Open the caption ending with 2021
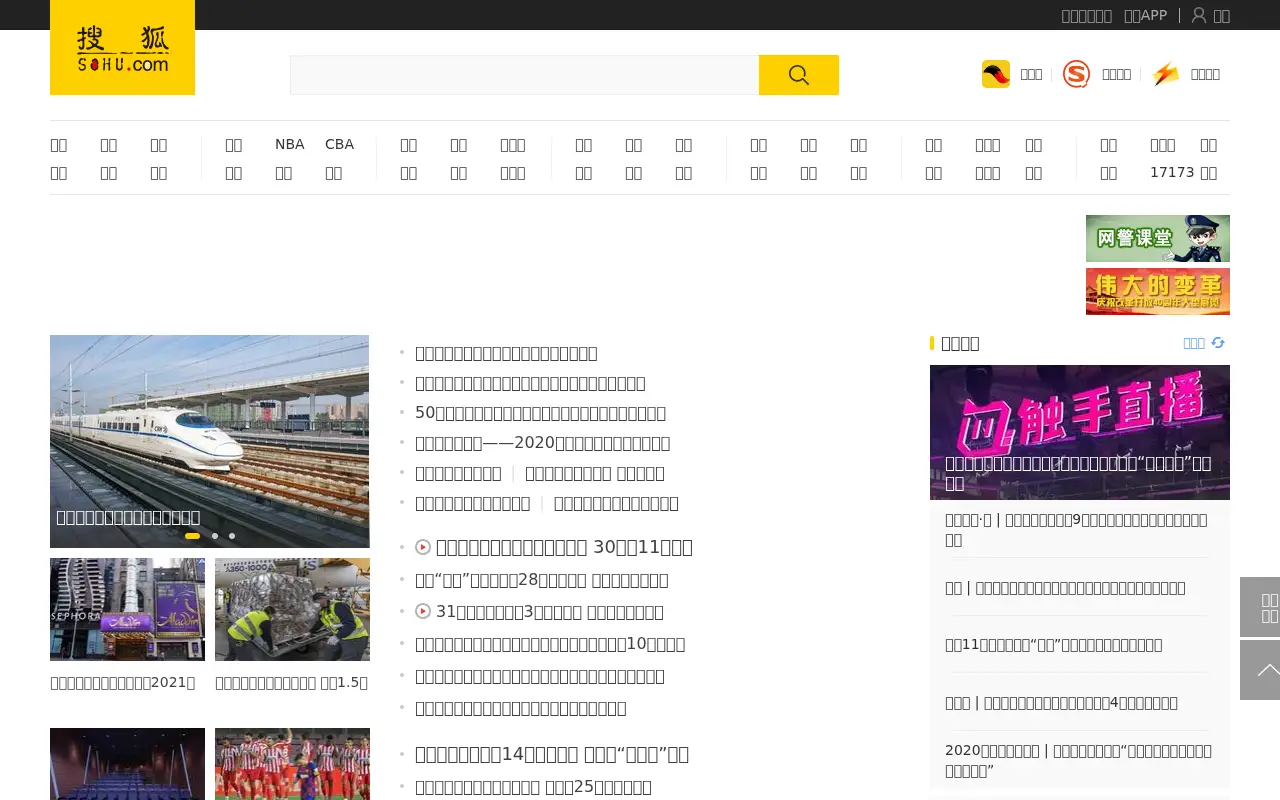Screen dimensions: 1280x800 [123, 683]
